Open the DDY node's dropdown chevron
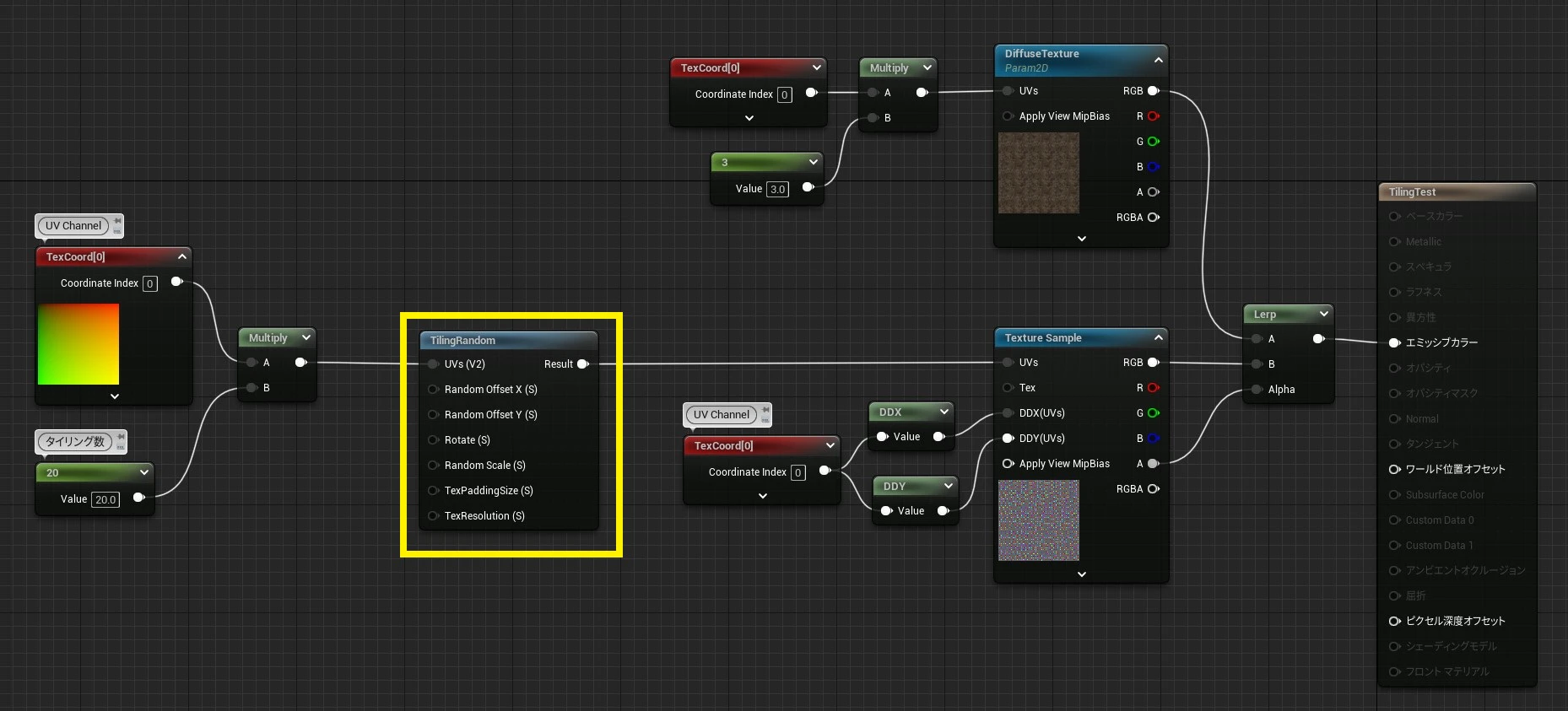Screen dimensions: 1568x711 [949, 486]
